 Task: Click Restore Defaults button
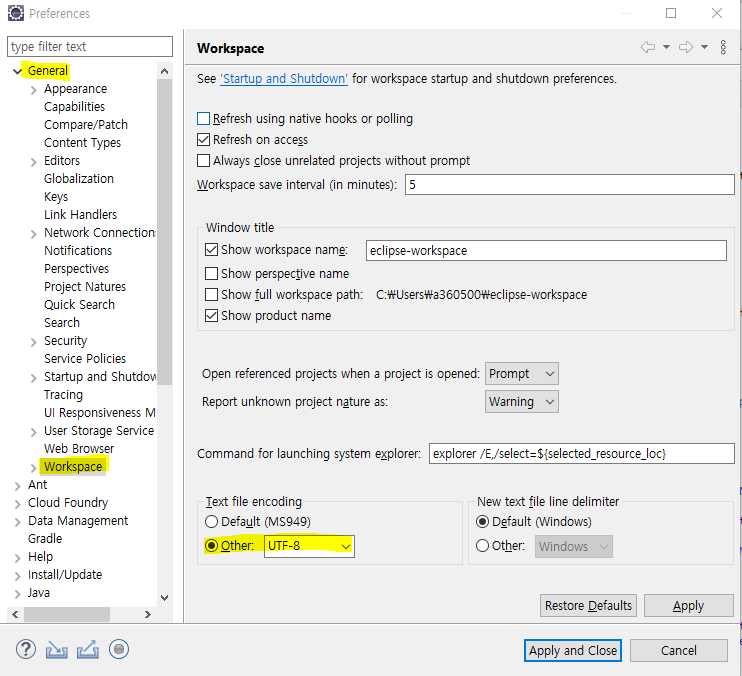pos(588,606)
